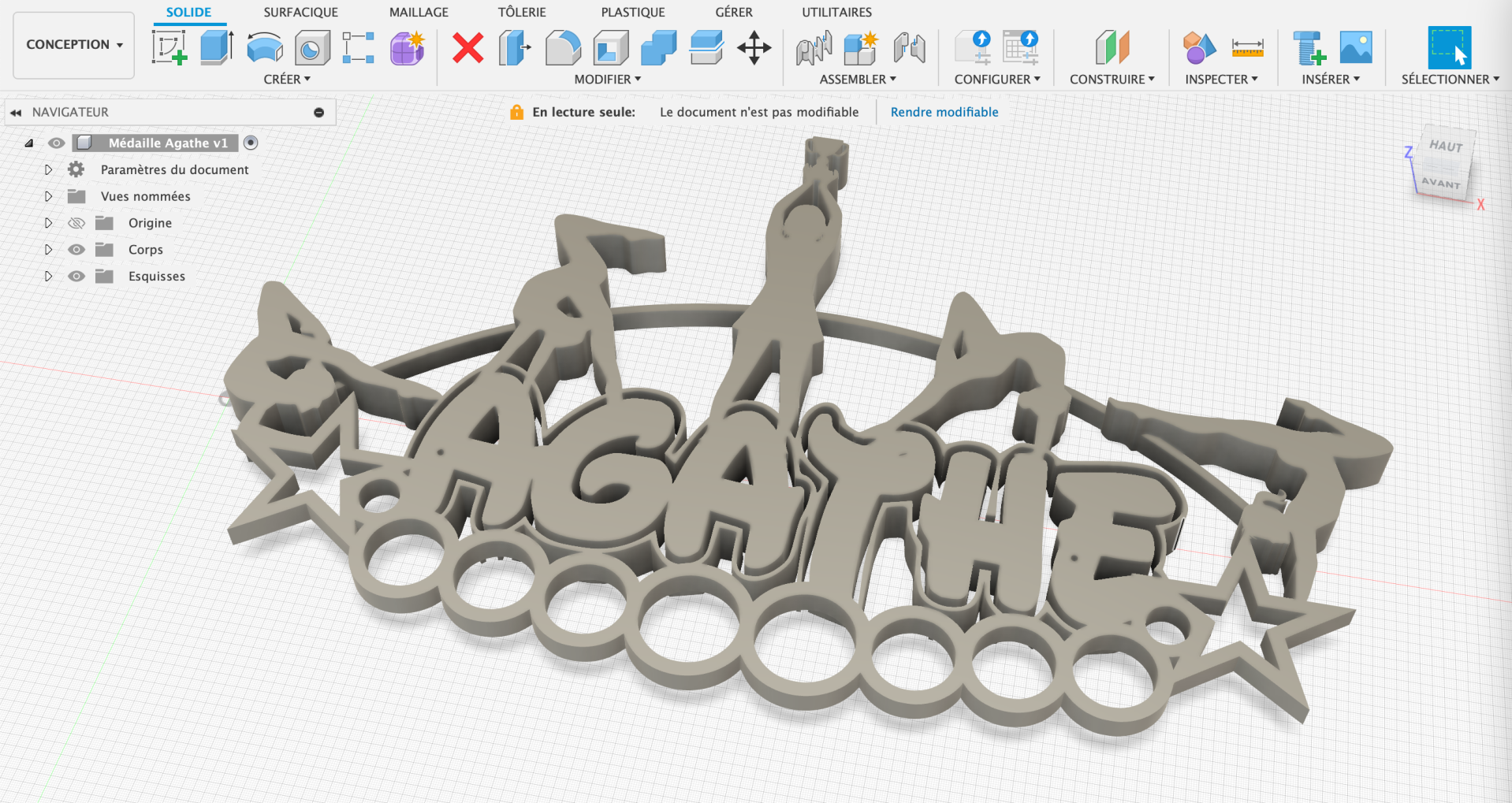Click the Joint tool in Assembler
1512x803 pixels.
pos(814,47)
